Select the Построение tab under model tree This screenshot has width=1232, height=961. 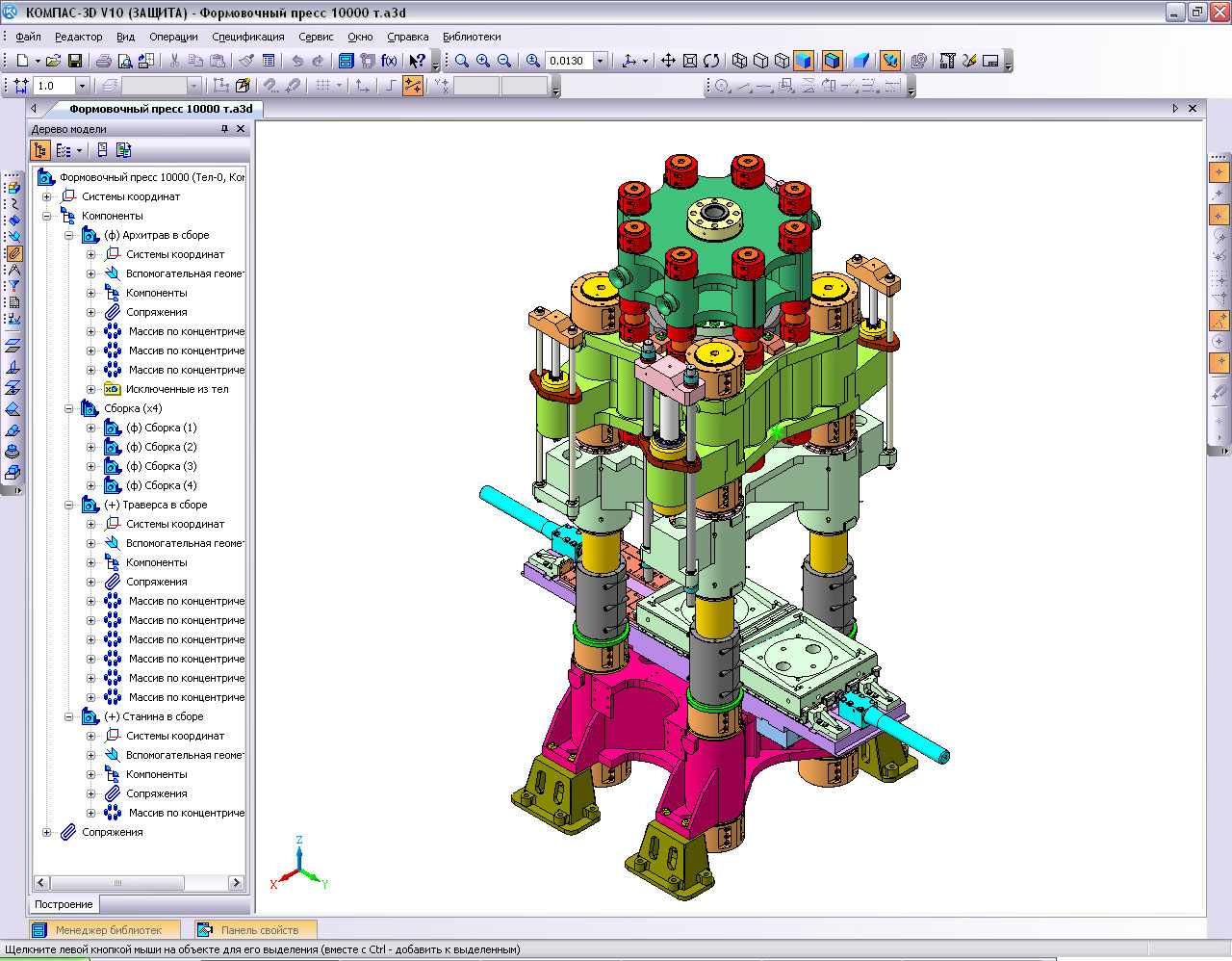coord(64,904)
